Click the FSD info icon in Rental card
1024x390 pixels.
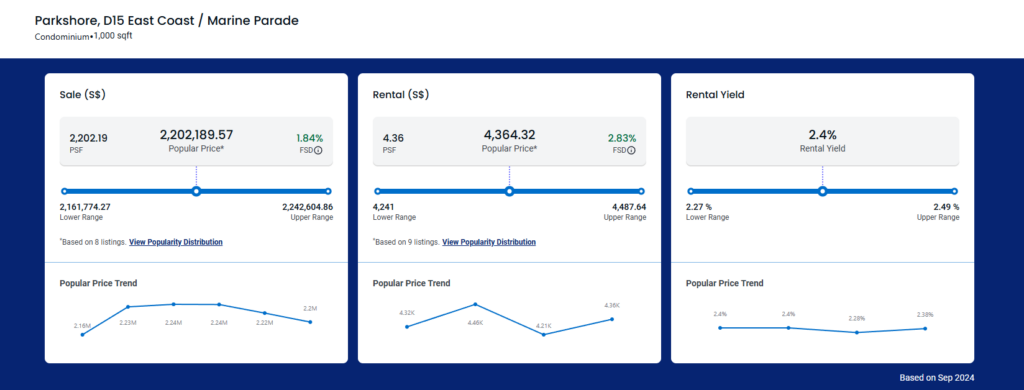(632, 150)
